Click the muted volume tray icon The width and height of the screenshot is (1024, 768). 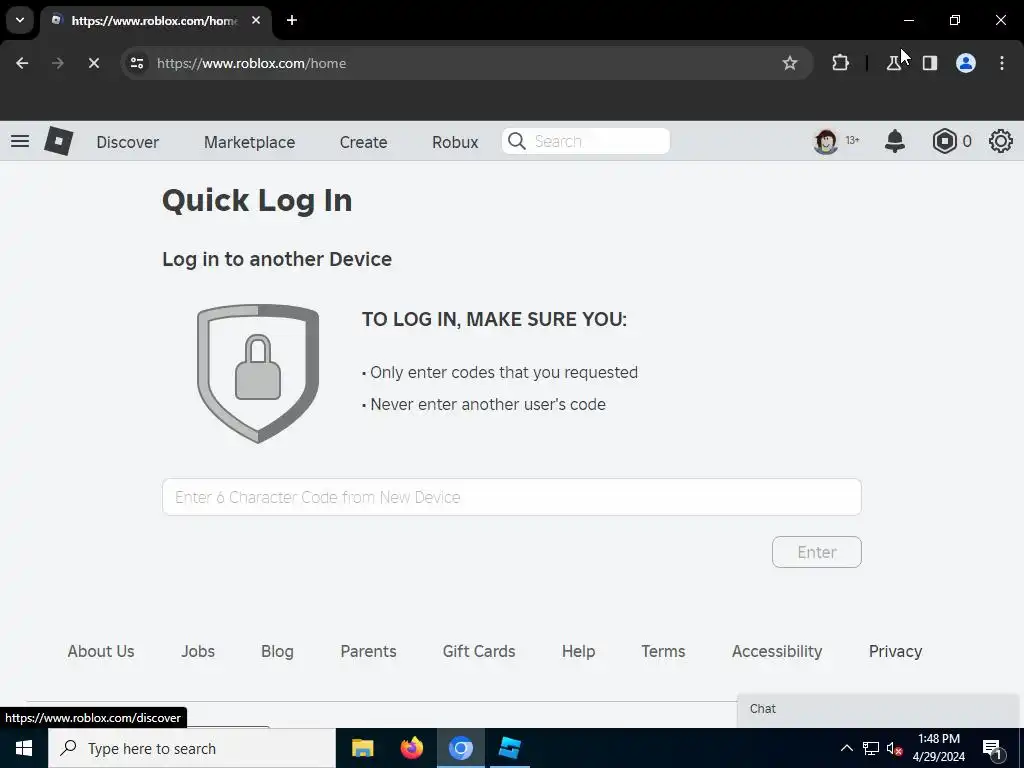click(x=894, y=748)
